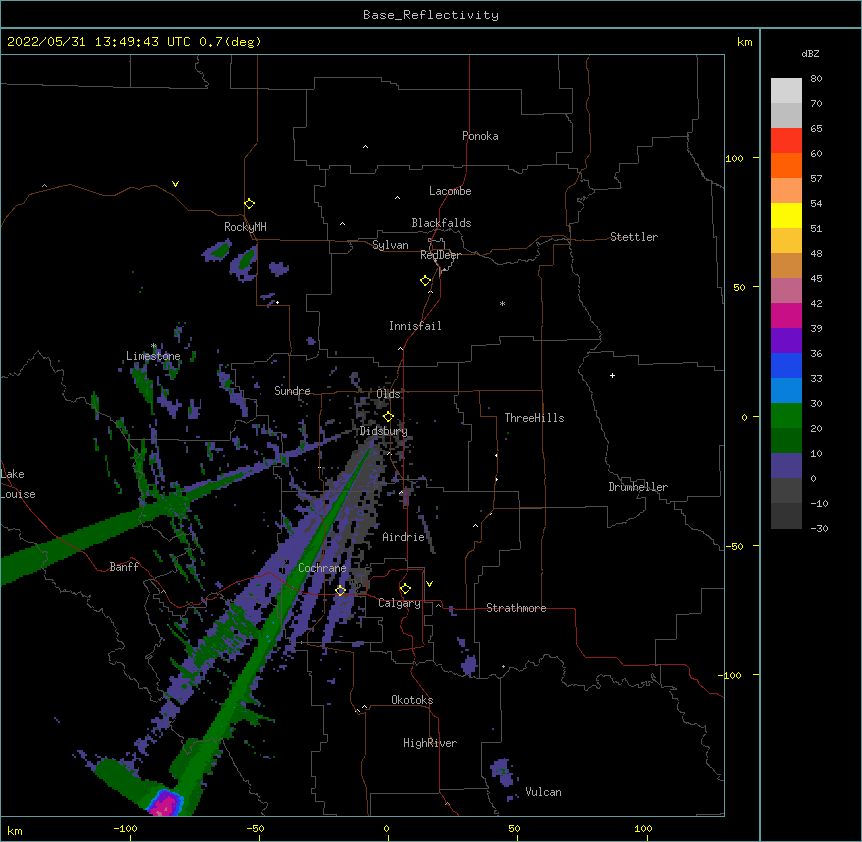The width and height of the screenshot is (862, 842).
Task: Select the Strathmore label
Action: coord(516,608)
